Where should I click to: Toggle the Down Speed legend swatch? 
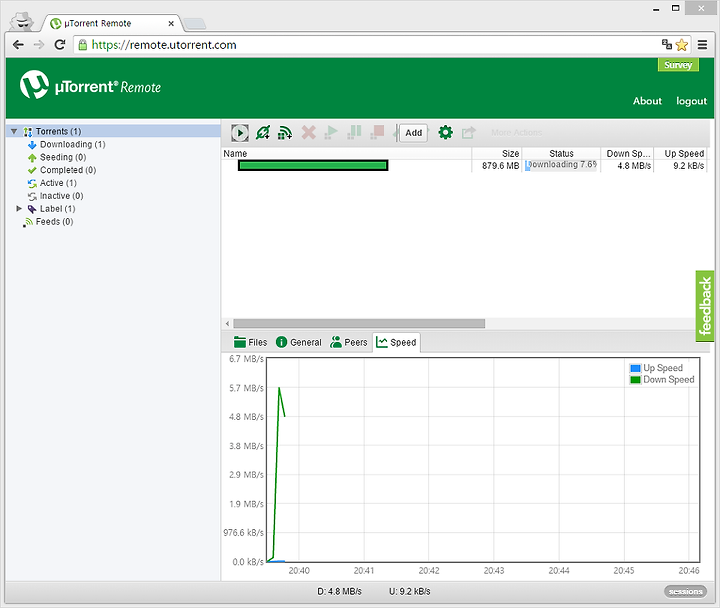pyautogui.click(x=636, y=380)
